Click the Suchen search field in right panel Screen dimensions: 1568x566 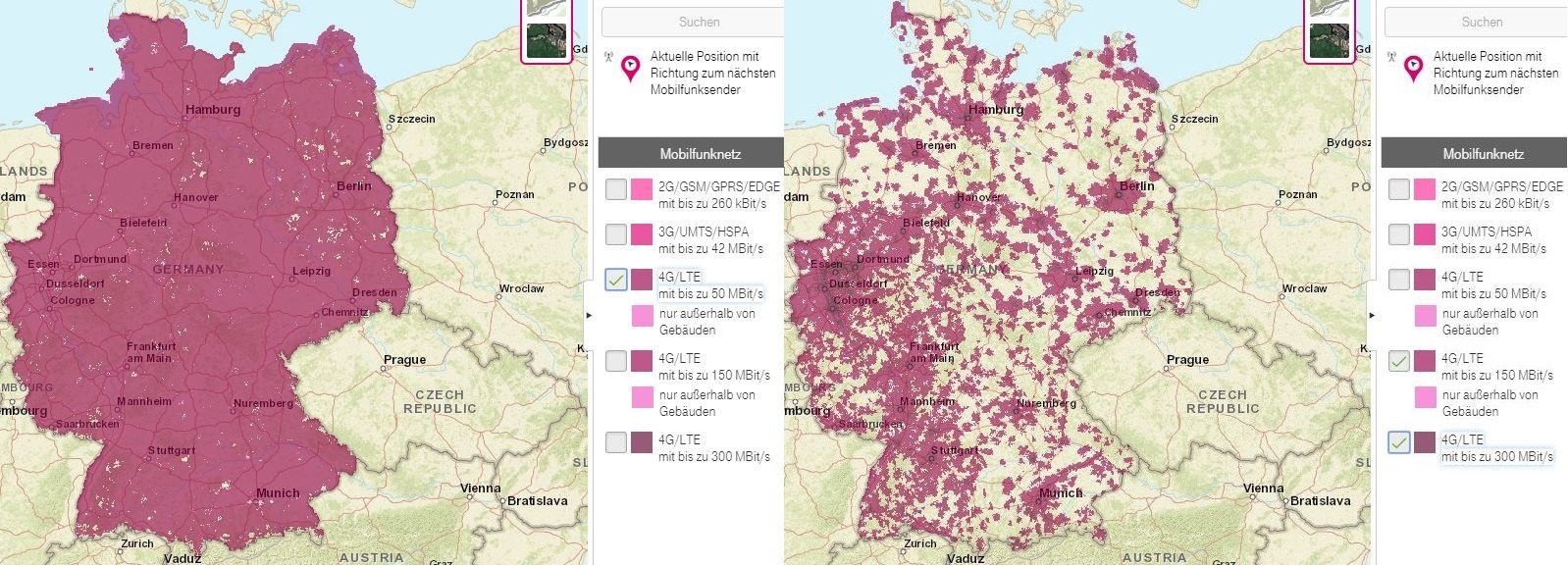tap(1476, 22)
